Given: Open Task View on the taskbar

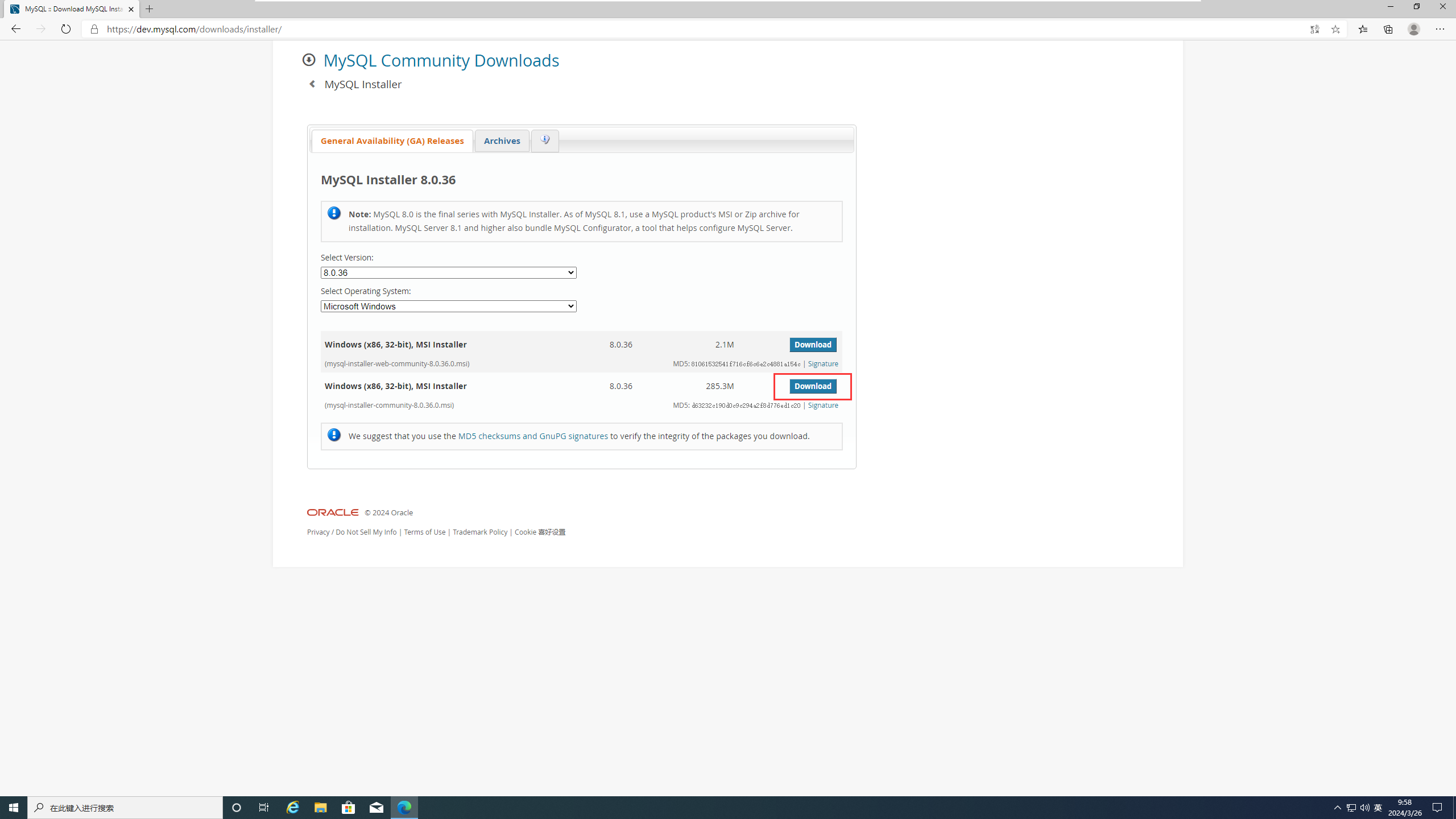Looking at the screenshot, I should click(x=264, y=808).
